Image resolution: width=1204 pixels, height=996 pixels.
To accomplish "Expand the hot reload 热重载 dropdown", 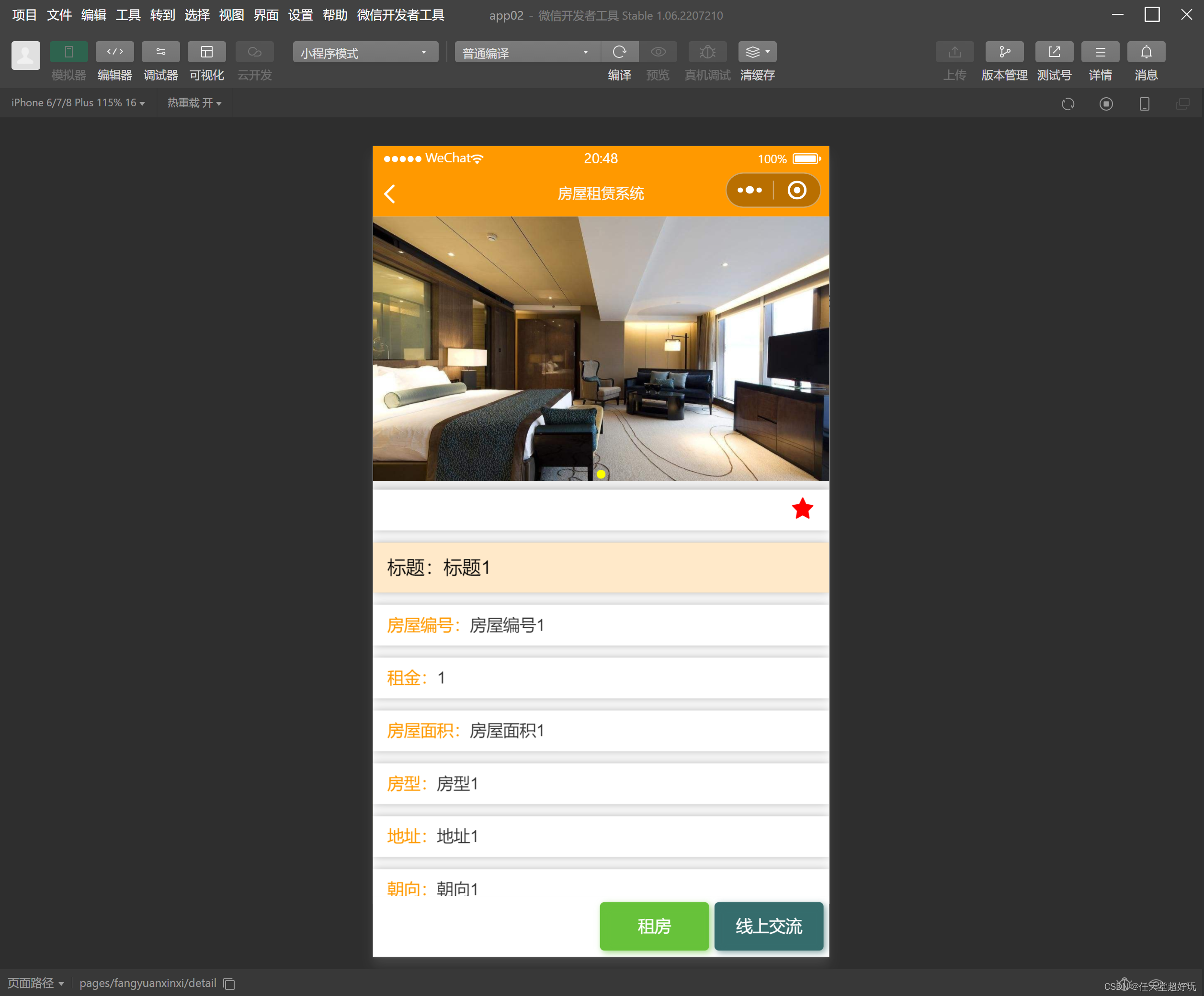I will point(194,102).
